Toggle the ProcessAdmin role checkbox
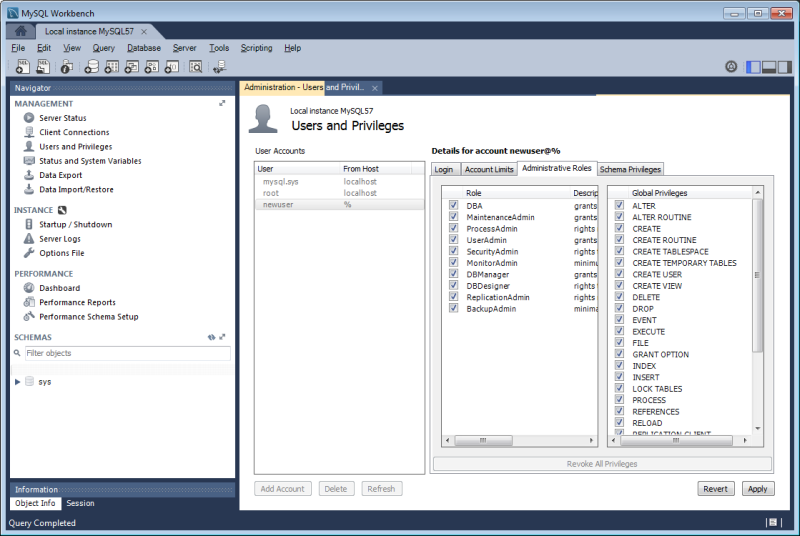The image size is (800, 536). tap(453, 228)
